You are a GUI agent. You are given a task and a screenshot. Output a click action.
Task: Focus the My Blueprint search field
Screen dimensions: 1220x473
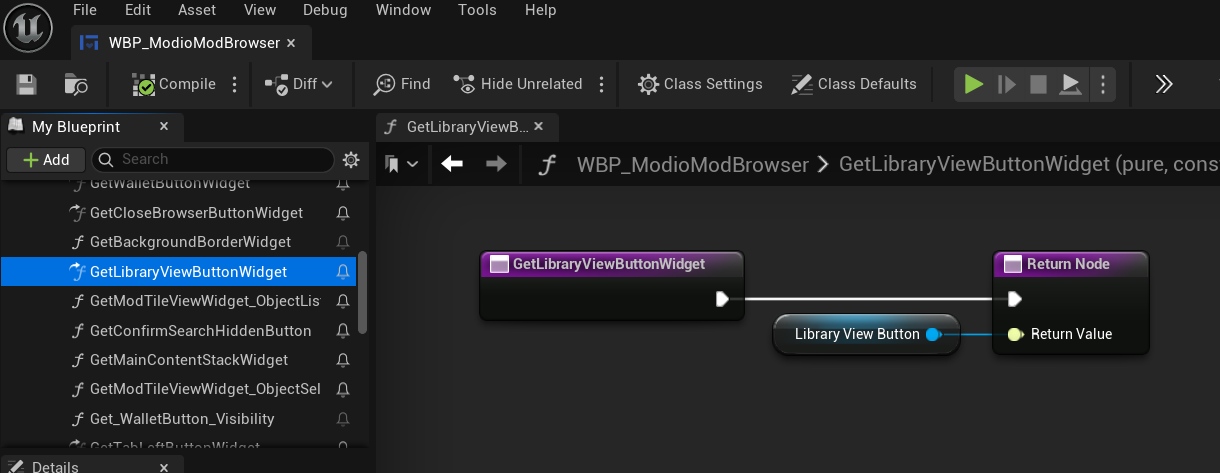click(213, 159)
